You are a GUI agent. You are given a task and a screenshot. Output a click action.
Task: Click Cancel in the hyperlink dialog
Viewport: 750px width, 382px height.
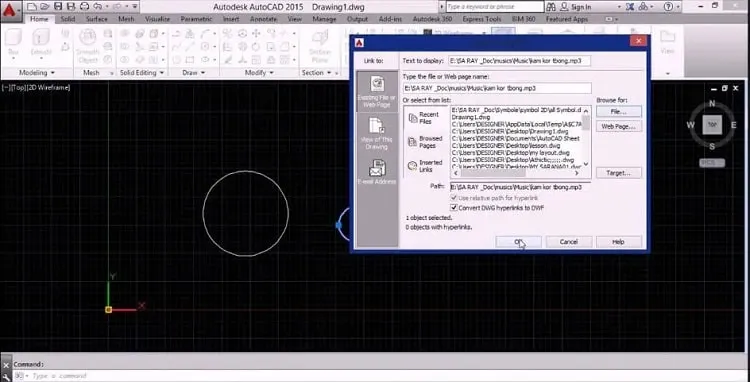(x=569, y=242)
